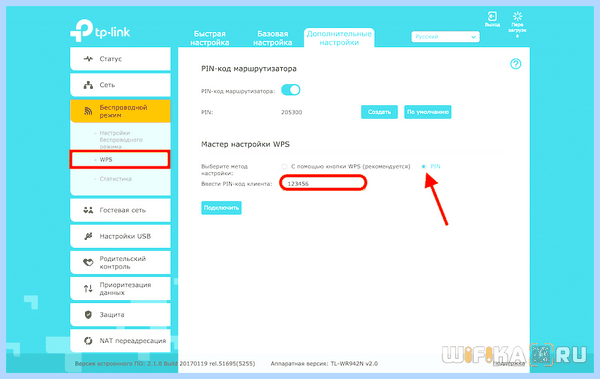Click the NAT переадресация icon

coord(88,341)
